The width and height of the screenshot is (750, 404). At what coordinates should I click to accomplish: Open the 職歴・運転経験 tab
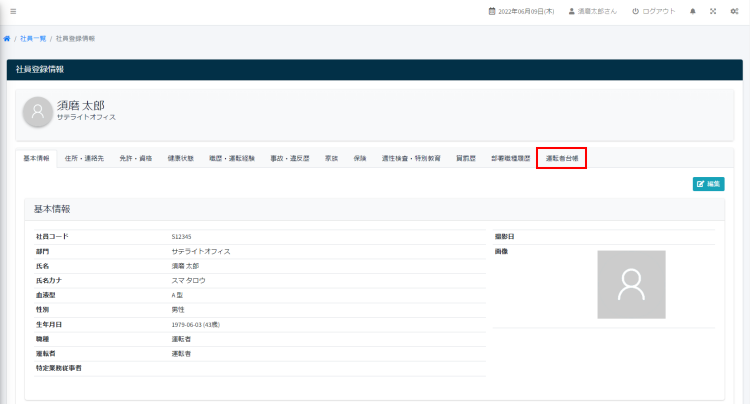click(x=232, y=158)
